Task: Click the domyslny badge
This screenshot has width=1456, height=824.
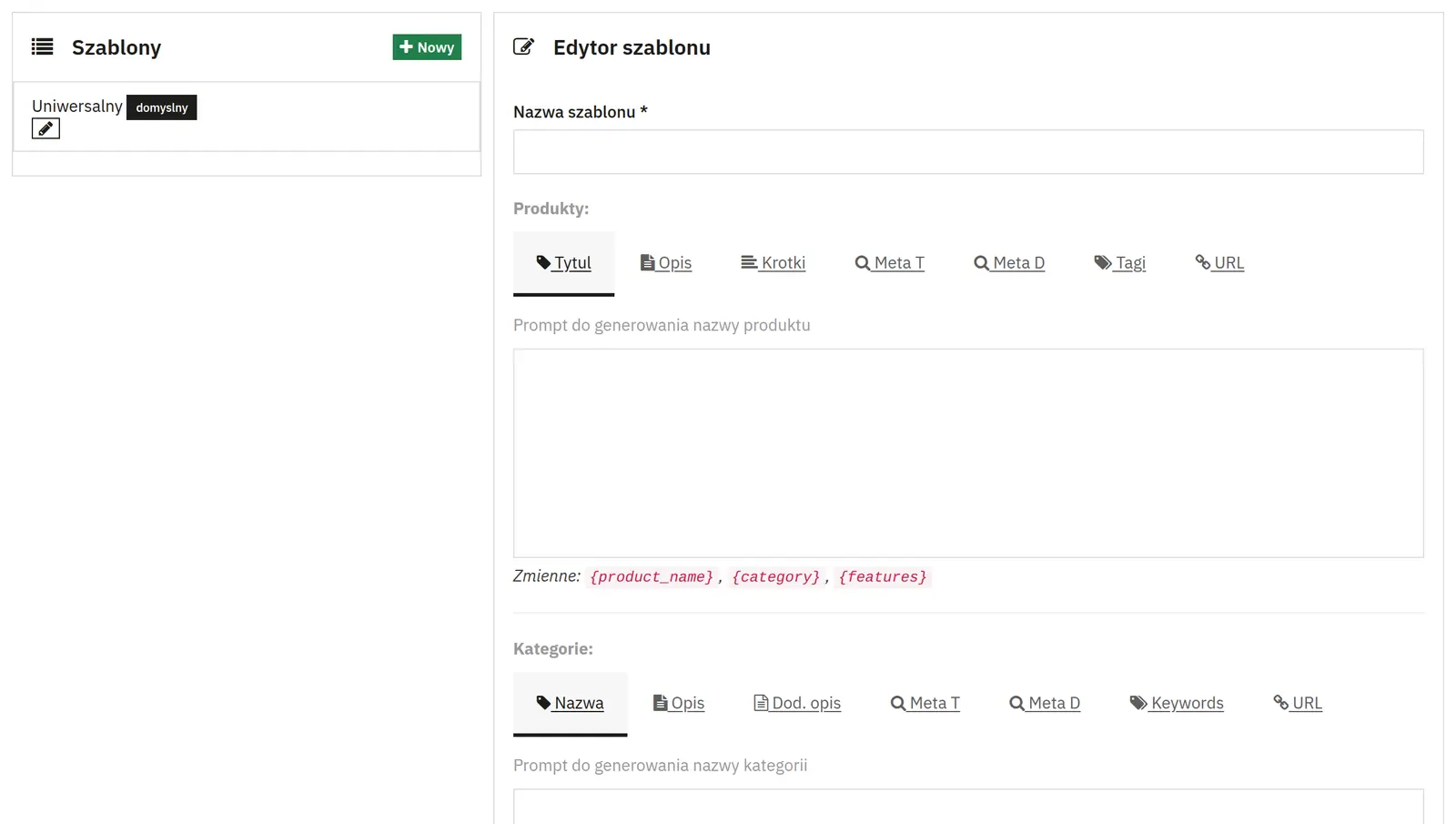Action: coord(162,107)
